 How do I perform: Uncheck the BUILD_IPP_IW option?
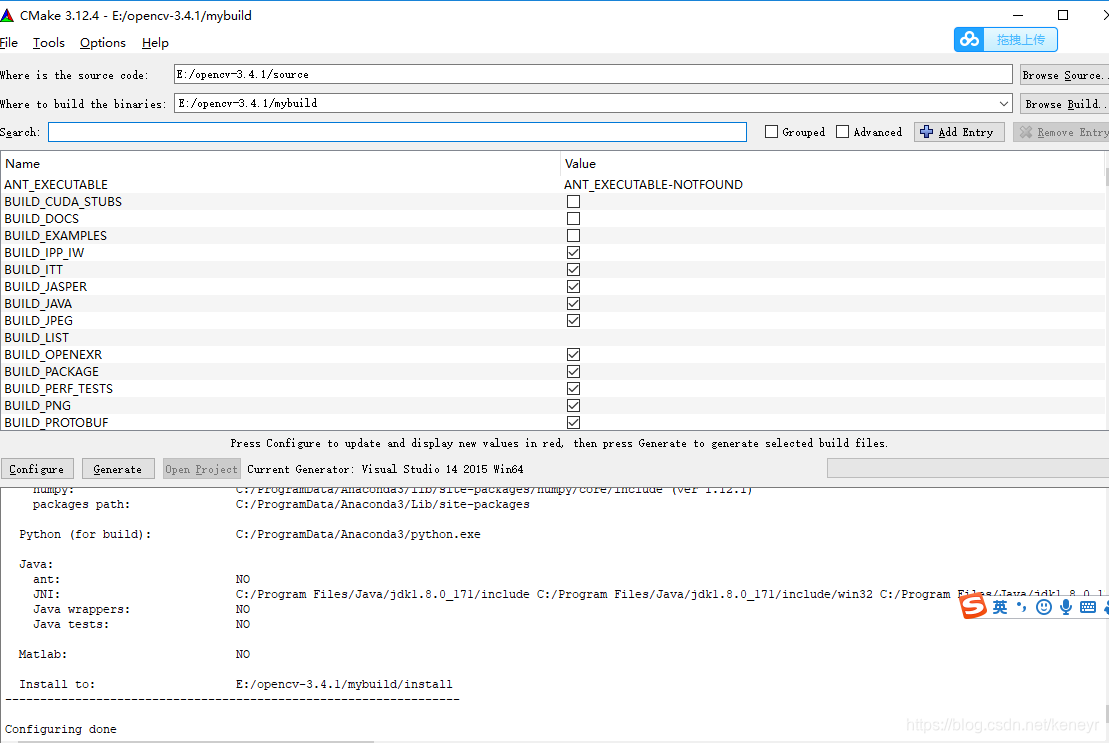pyautogui.click(x=574, y=252)
